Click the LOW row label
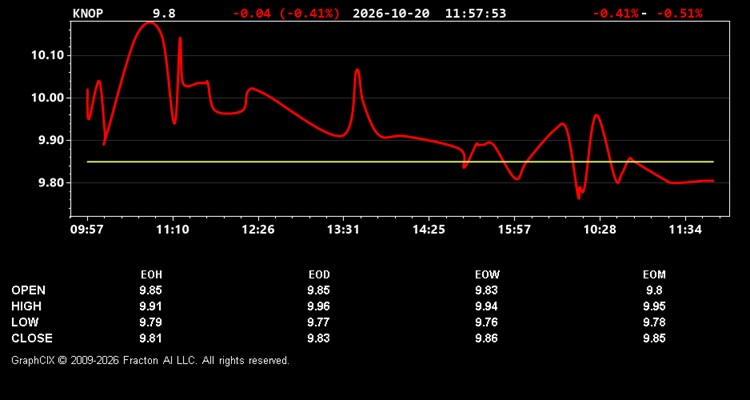Screen dimensions: 750x400 click(25, 322)
